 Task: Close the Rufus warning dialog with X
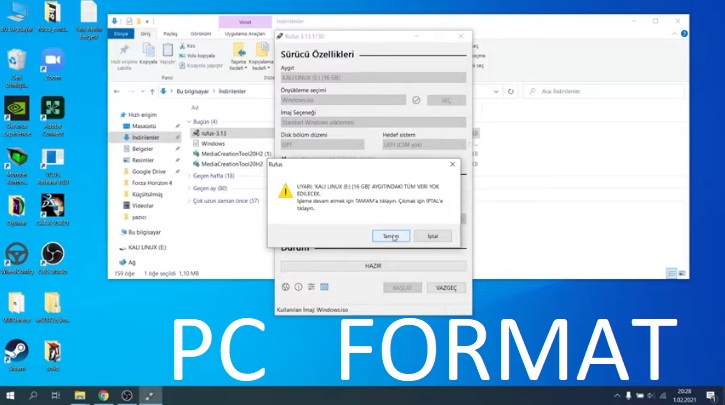[x=452, y=164]
